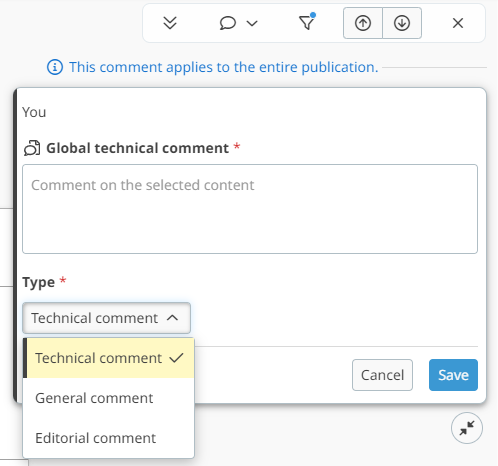Go to previous comment with up arrow

coord(363,23)
